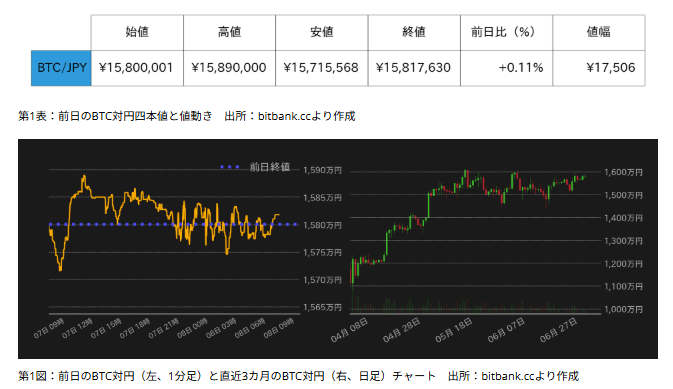Click the 08日 00時 time label
This screenshot has width=673, height=389.
pos(193,328)
